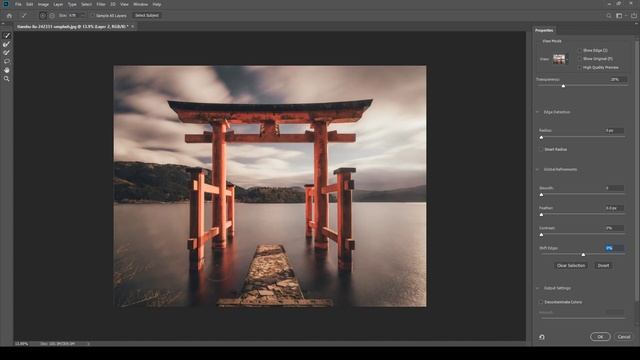
Task: Open the 3D menu
Action: point(113,4)
